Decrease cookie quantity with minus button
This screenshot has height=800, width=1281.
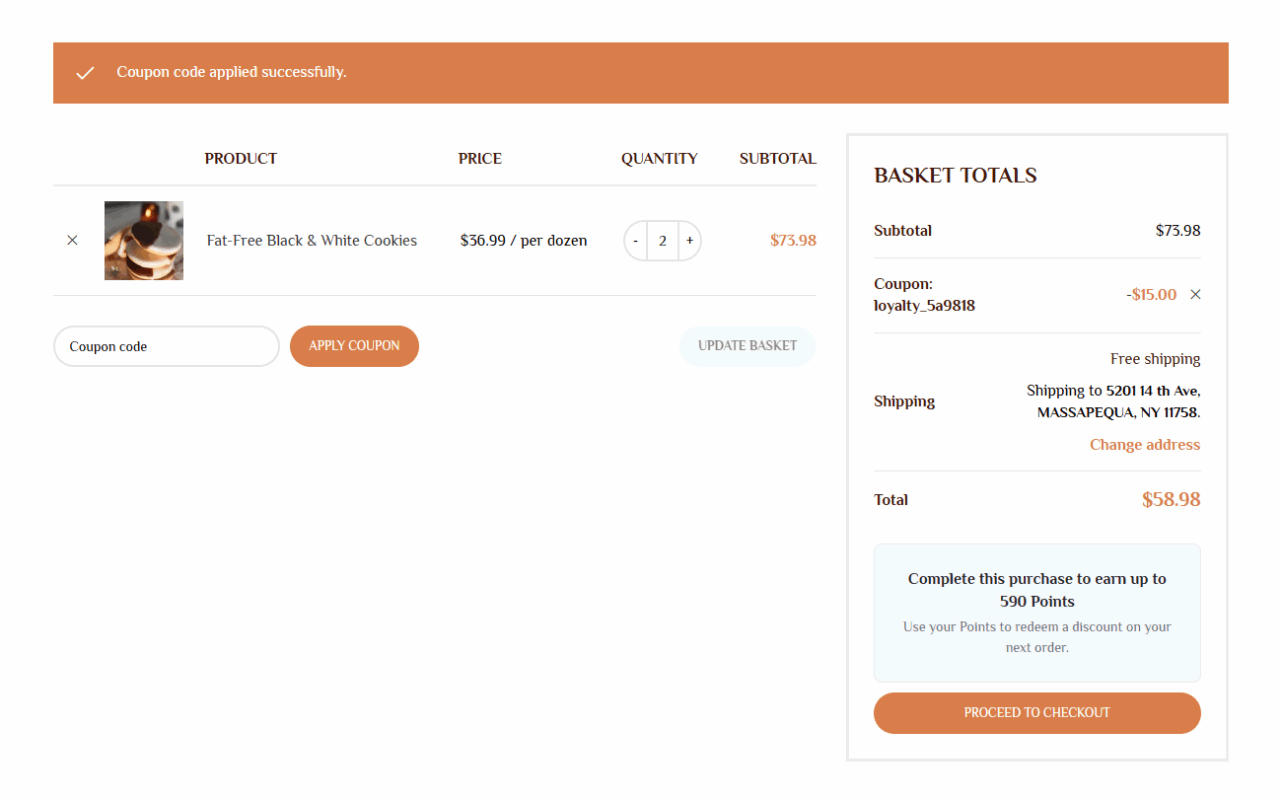[636, 241]
